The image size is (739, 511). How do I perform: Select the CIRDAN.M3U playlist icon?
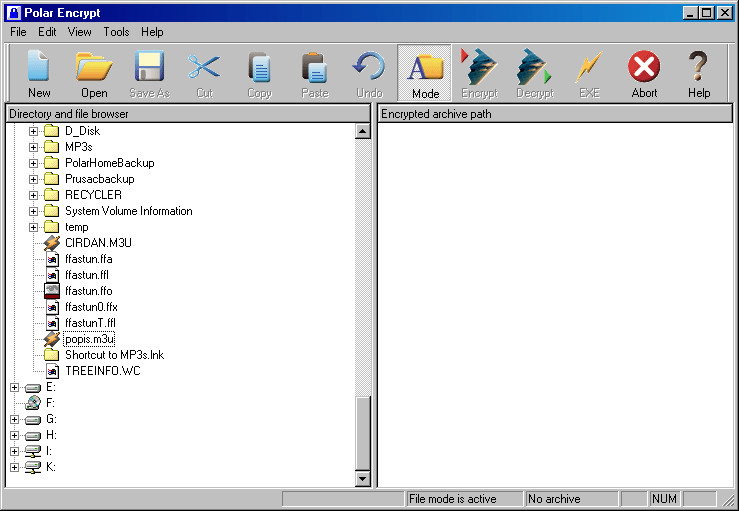pos(52,243)
